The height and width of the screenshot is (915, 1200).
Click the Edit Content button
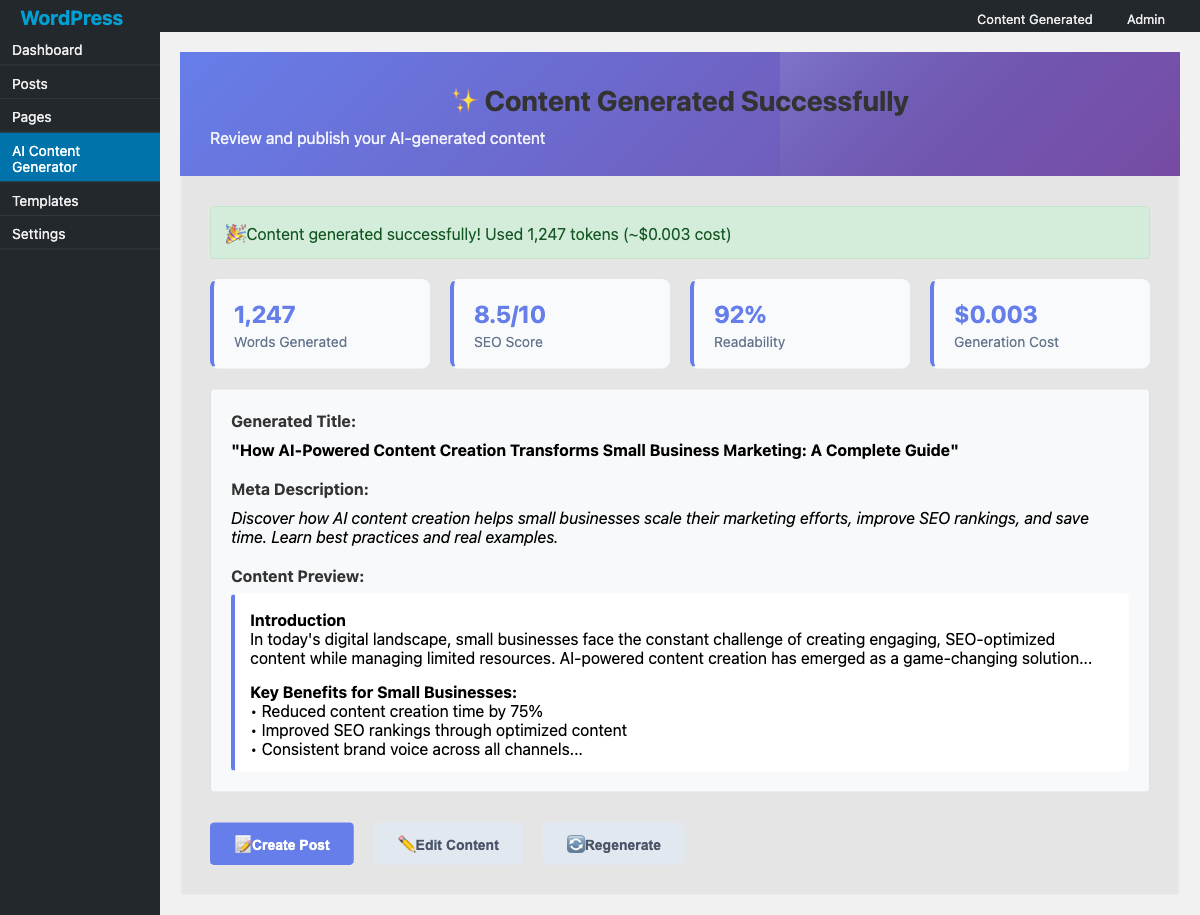pos(447,844)
